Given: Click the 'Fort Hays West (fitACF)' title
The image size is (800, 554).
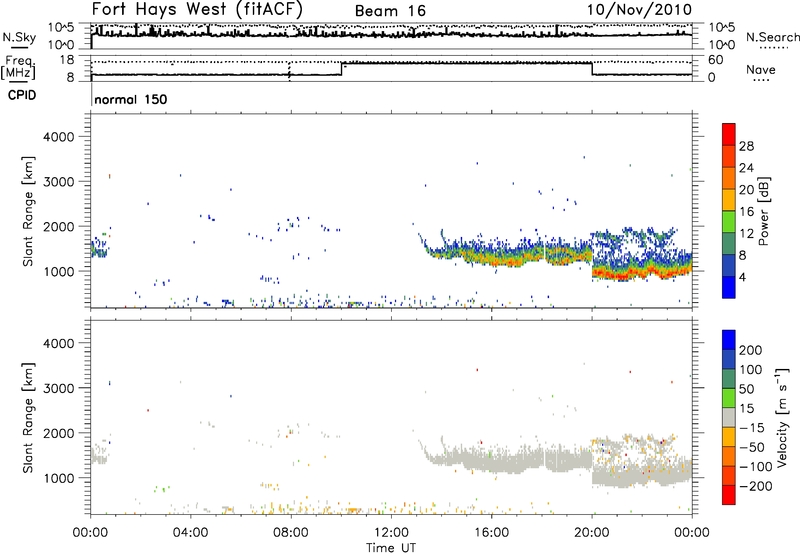Looking at the screenshot, I should click(x=197, y=9).
